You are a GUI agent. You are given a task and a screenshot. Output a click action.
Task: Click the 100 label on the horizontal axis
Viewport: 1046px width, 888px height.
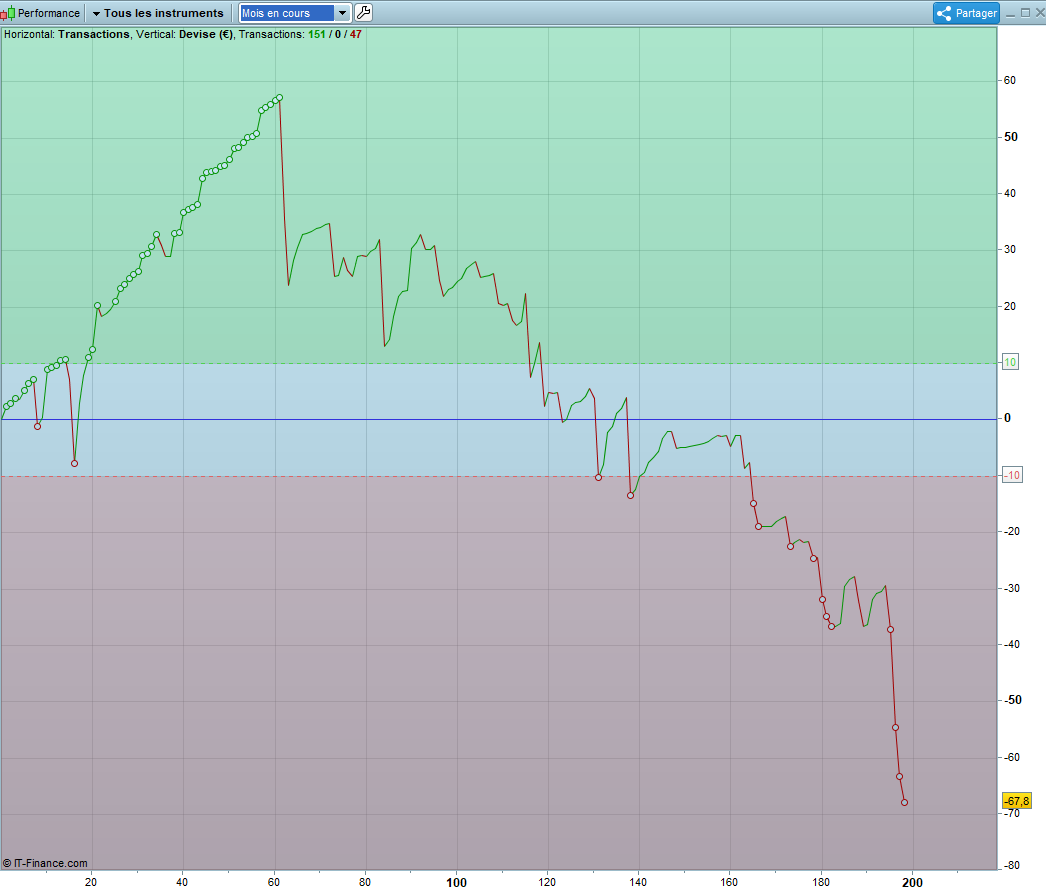(456, 882)
